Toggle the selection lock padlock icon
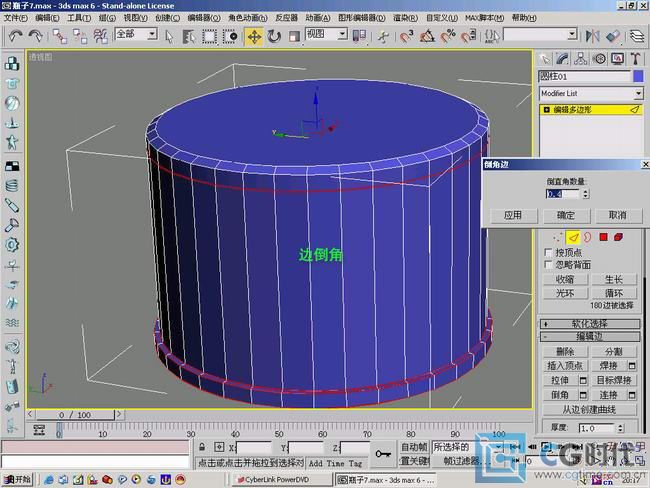The image size is (650, 488). [202, 447]
